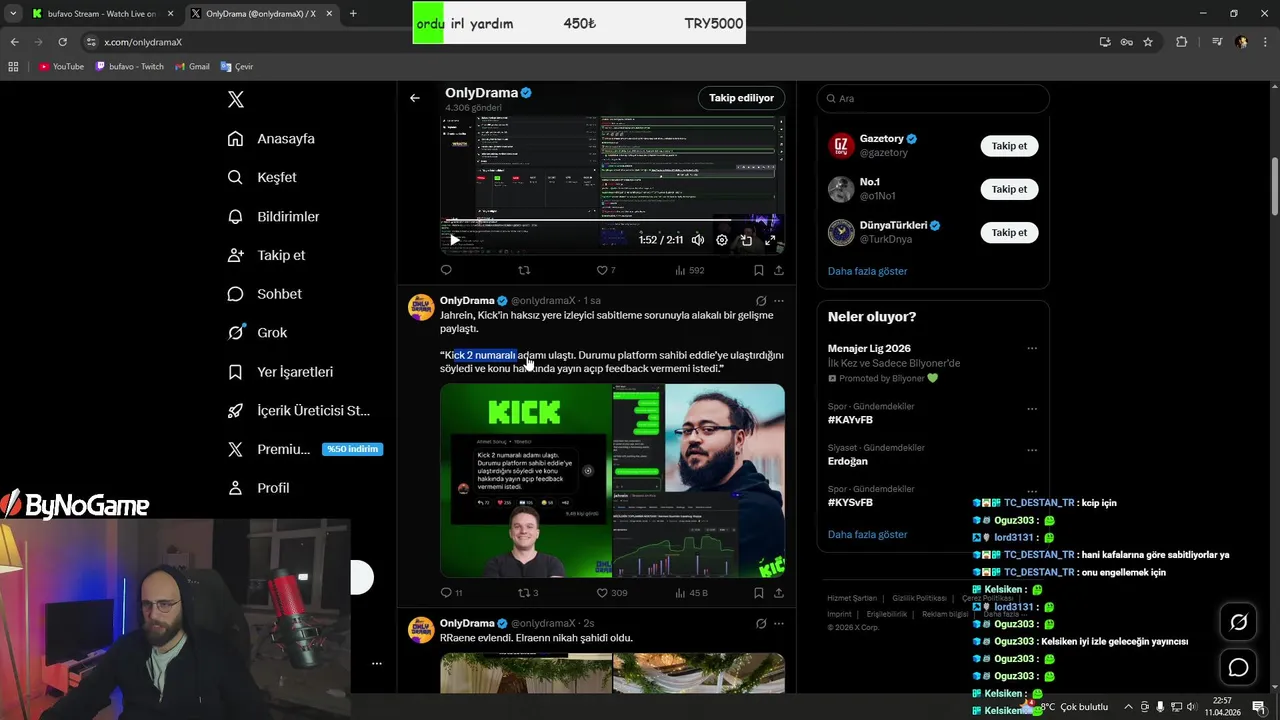Click the address bar x.com/onlydramaX
The image size is (1280, 720).
point(142,42)
